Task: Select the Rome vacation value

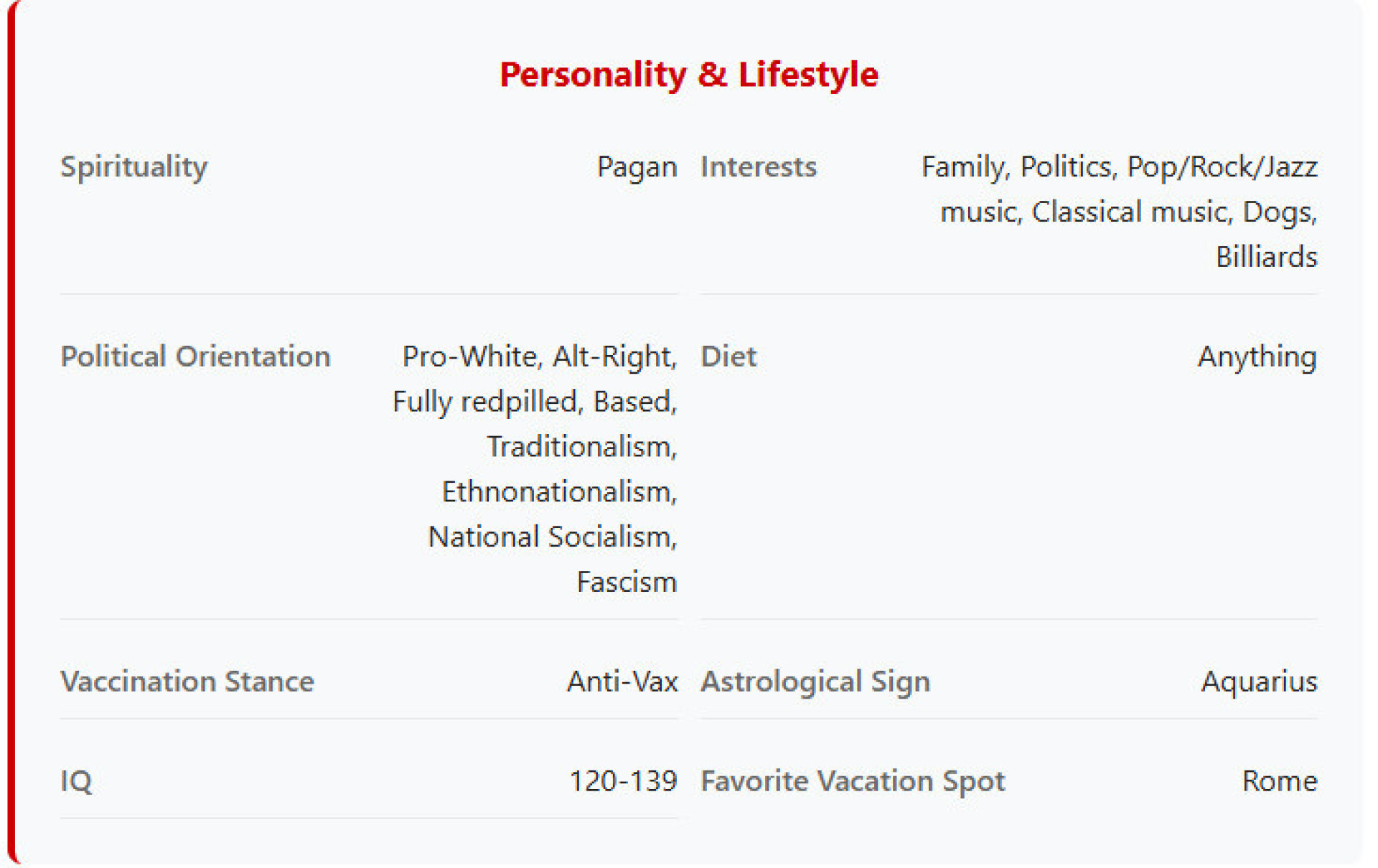Action: point(1279,780)
